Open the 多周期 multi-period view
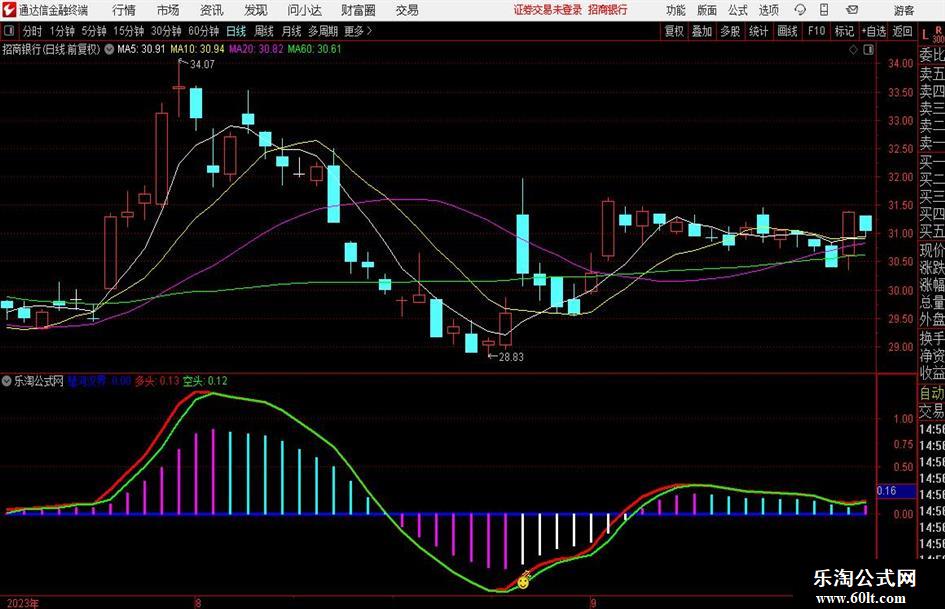Screen dimensions: 945x609 point(323,31)
